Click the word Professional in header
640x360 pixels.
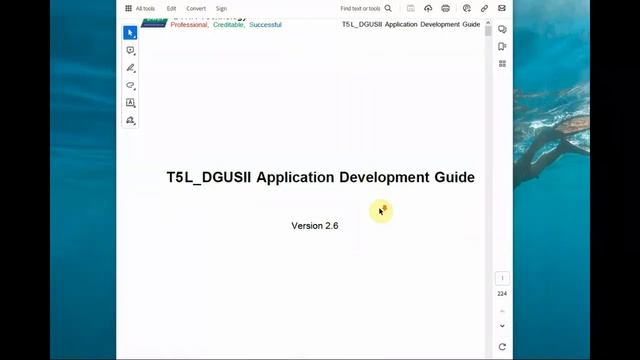pos(189,25)
